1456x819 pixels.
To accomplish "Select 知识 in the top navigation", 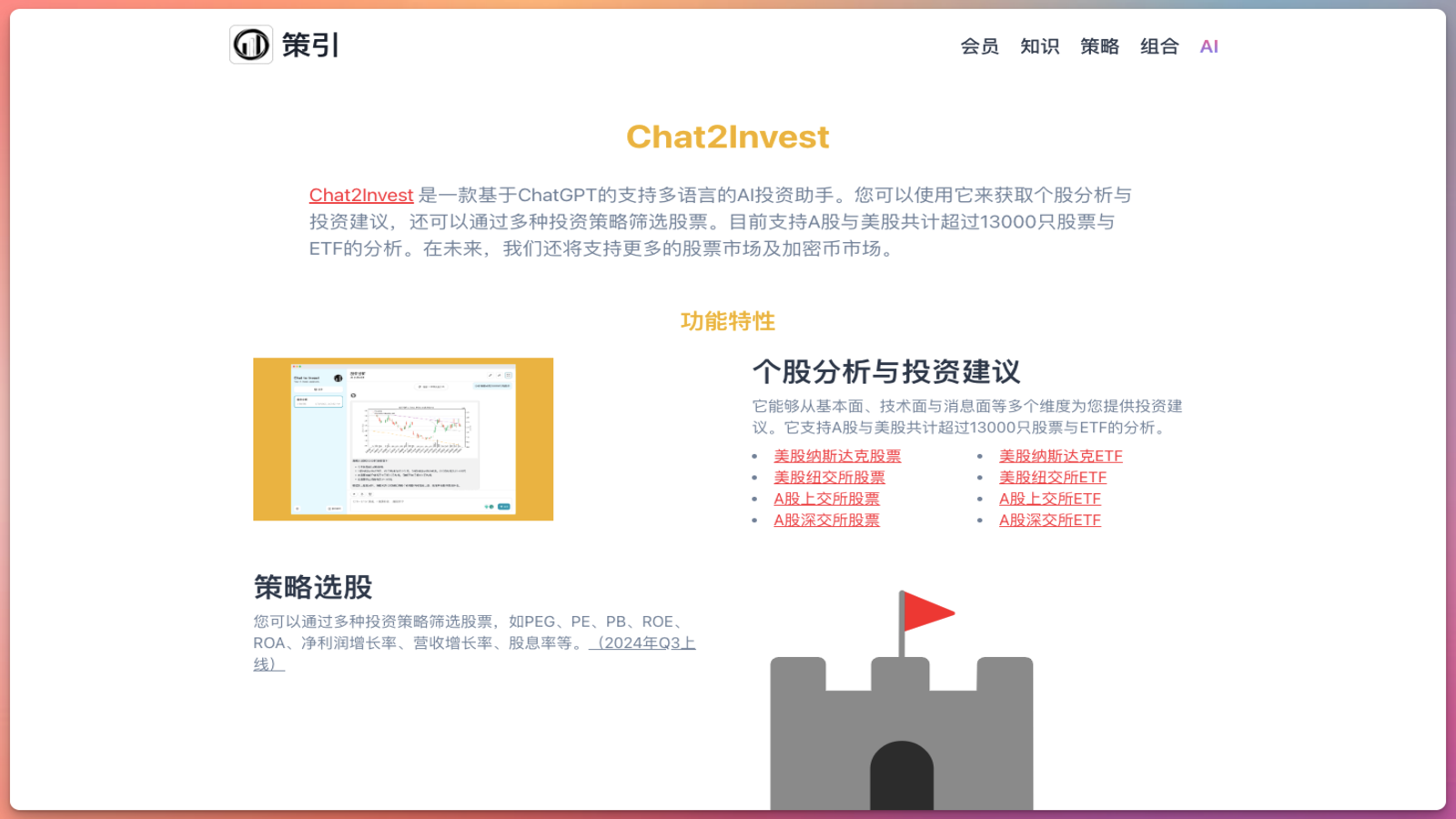I will [1039, 45].
